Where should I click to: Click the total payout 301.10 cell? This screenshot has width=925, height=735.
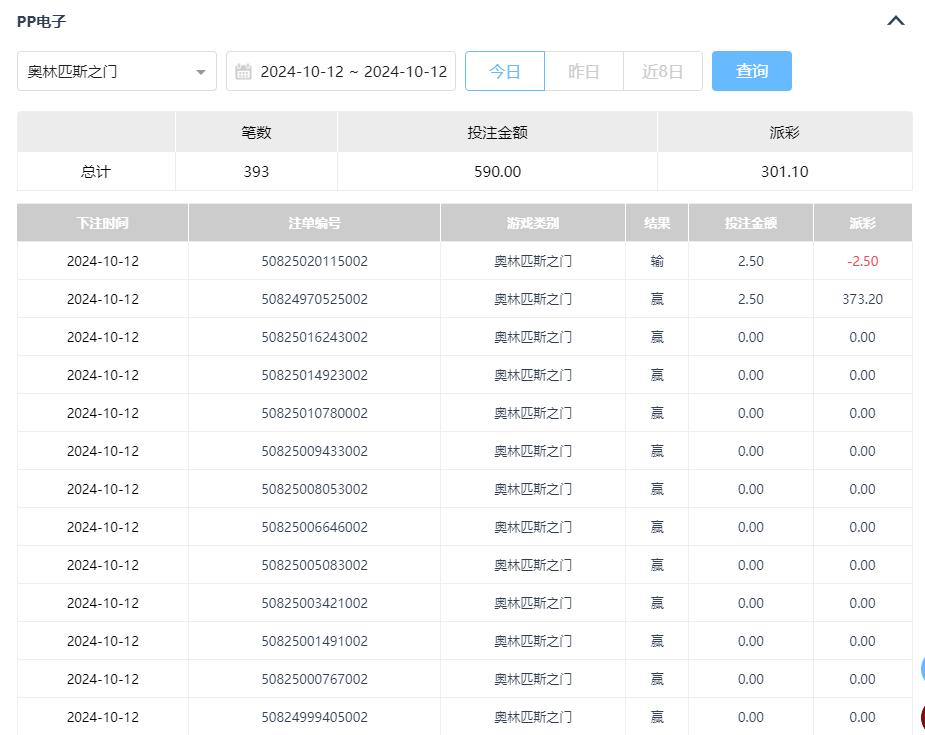(784, 172)
